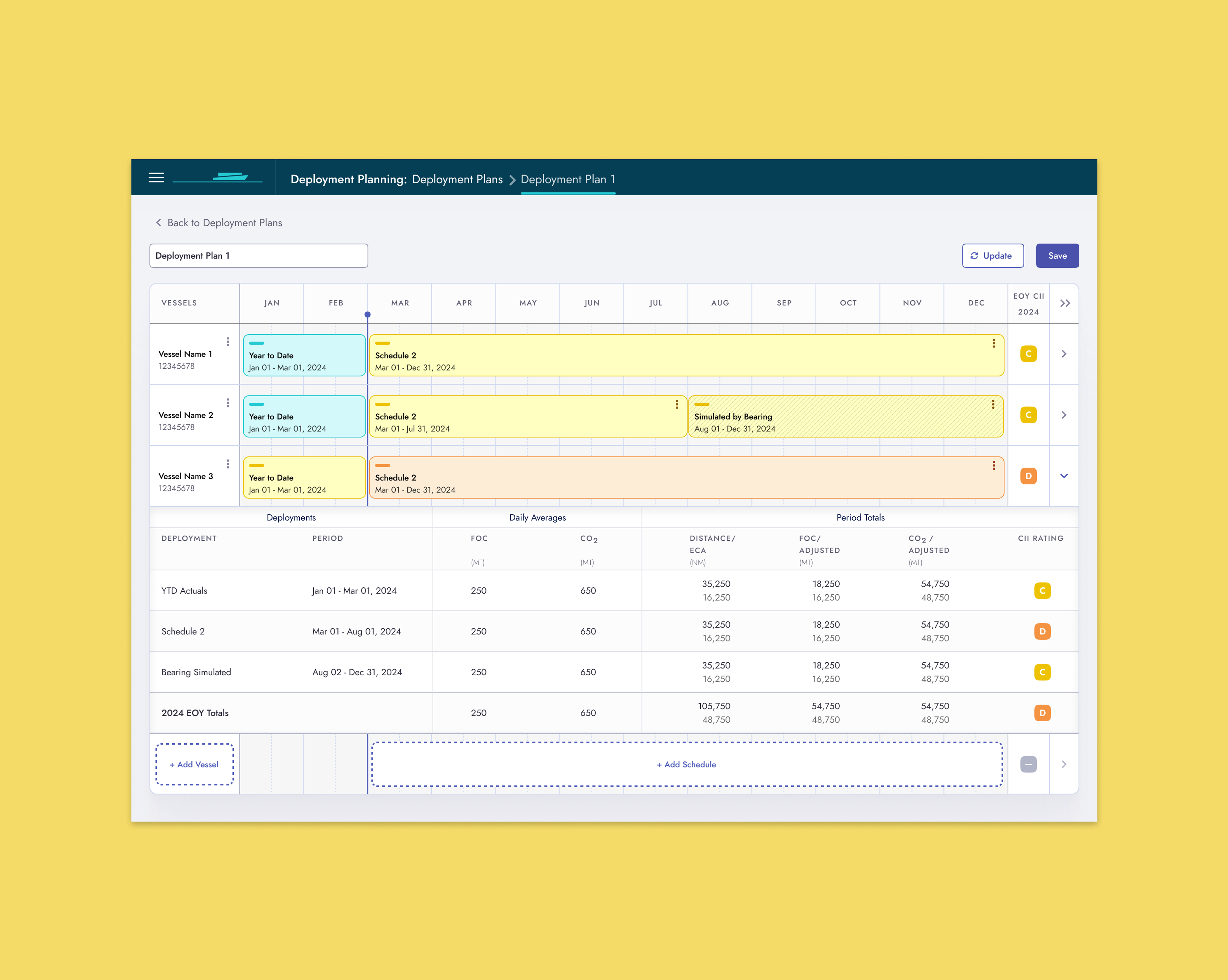Open the hamburger navigation menu

click(x=156, y=178)
